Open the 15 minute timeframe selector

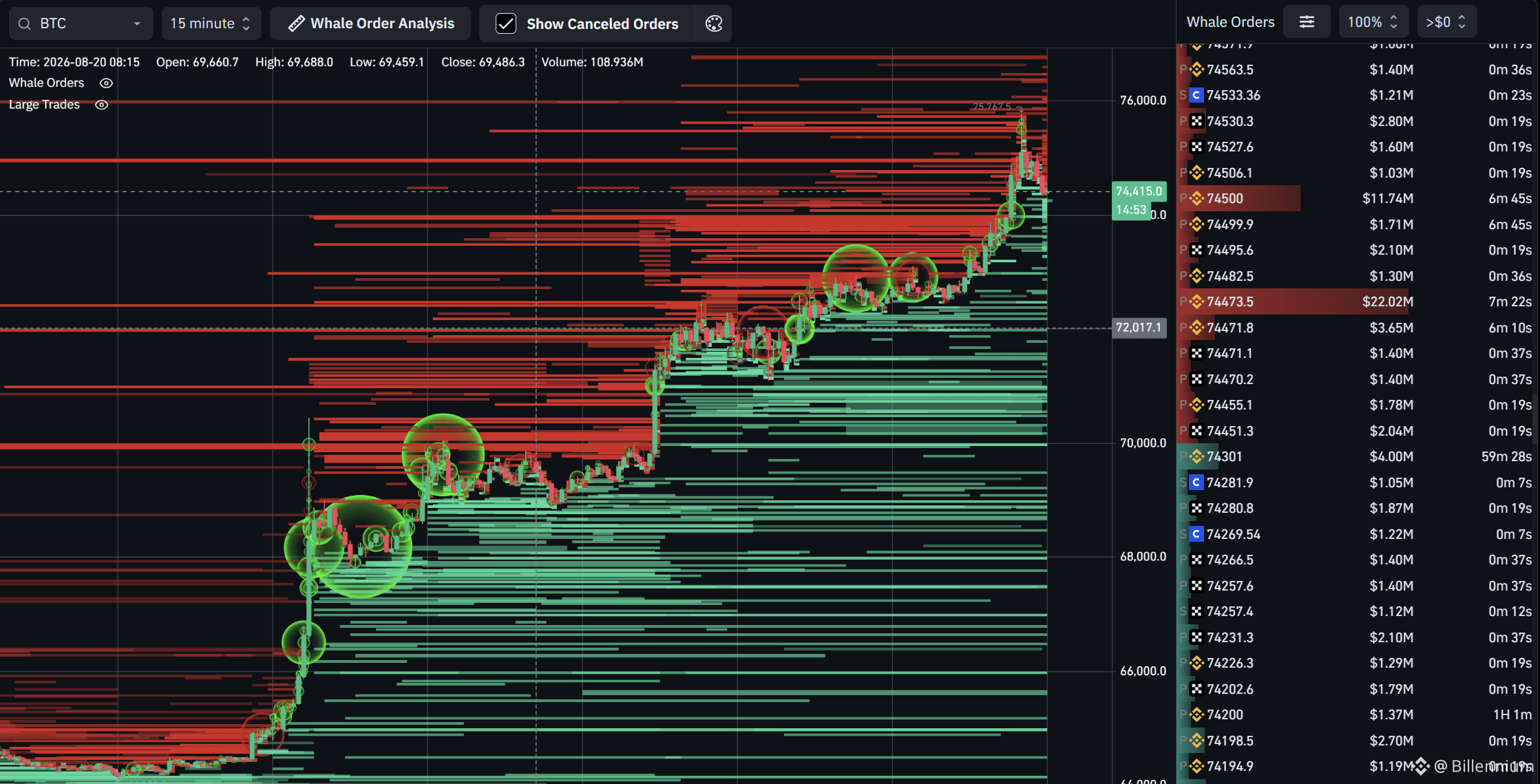click(211, 23)
